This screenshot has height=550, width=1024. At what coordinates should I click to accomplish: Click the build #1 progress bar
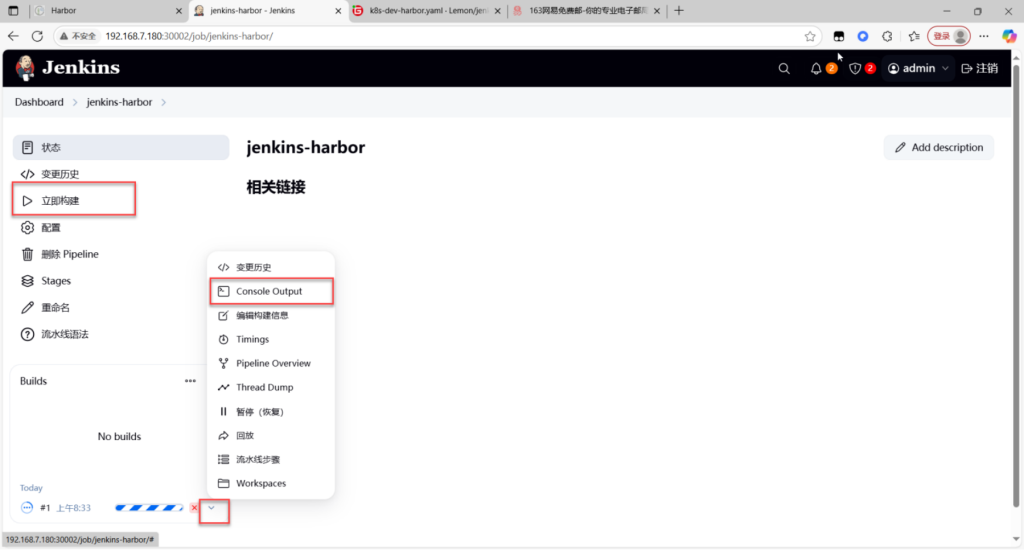pos(149,508)
